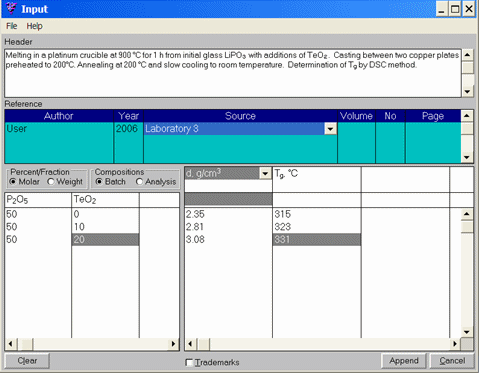Open the d, g/cm³ property dropdown
This screenshot has width=479, height=373.
(265, 173)
